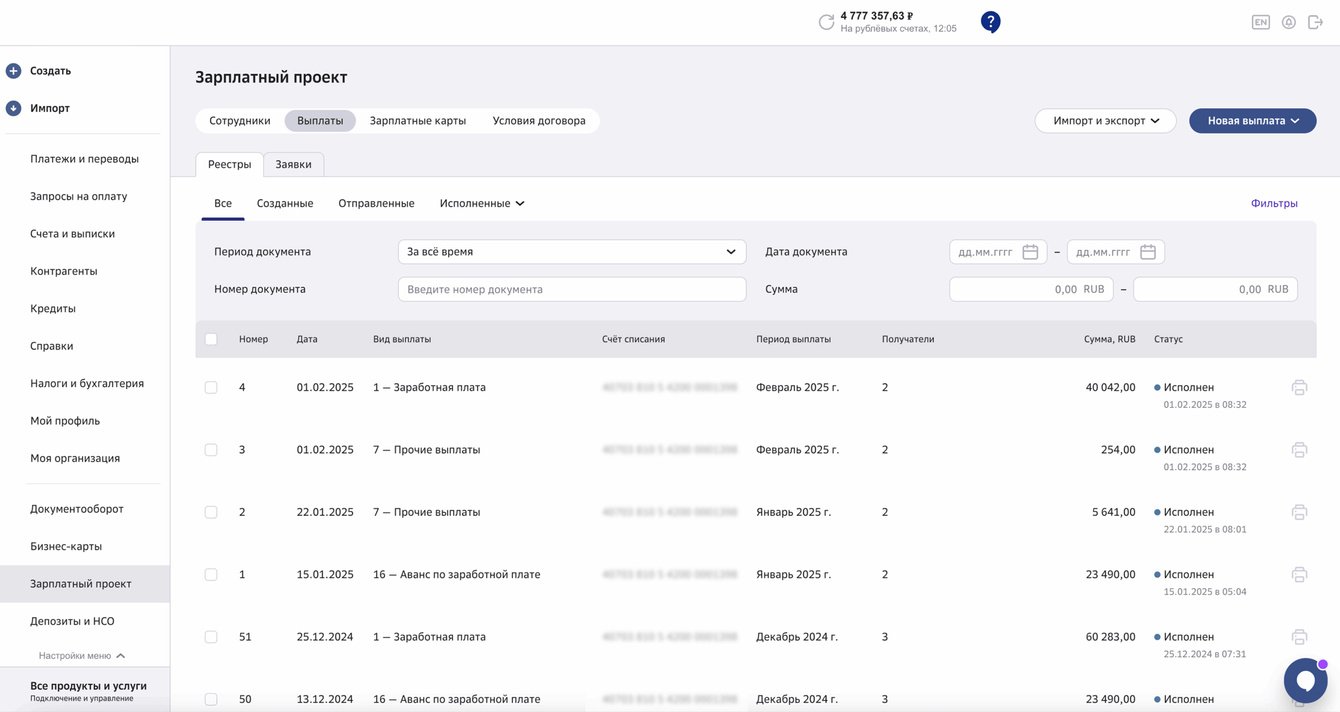This screenshot has width=1340, height=712.
Task: Focus the document number input field
Action: [x=572, y=289]
